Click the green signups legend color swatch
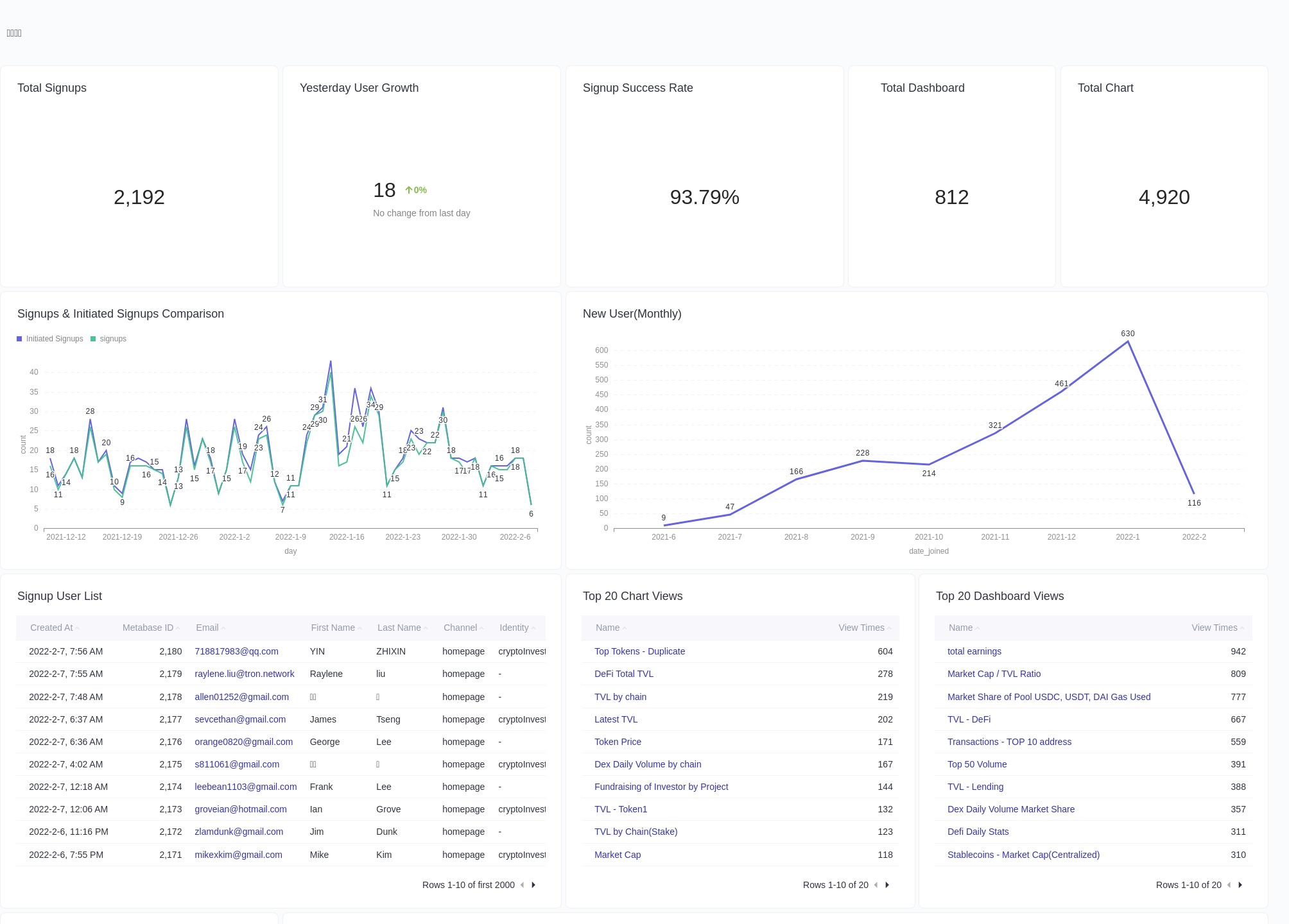This screenshot has width=1289, height=924. pos(94,338)
